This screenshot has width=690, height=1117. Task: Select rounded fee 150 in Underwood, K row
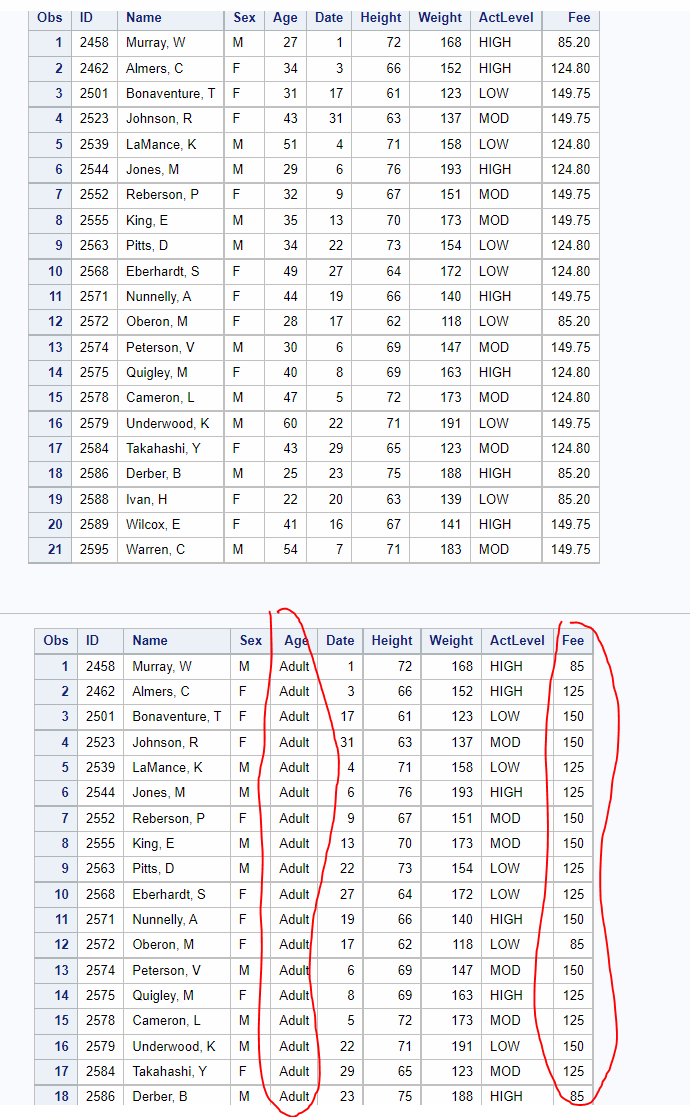pyautogui.click(x=573, y=1046)
